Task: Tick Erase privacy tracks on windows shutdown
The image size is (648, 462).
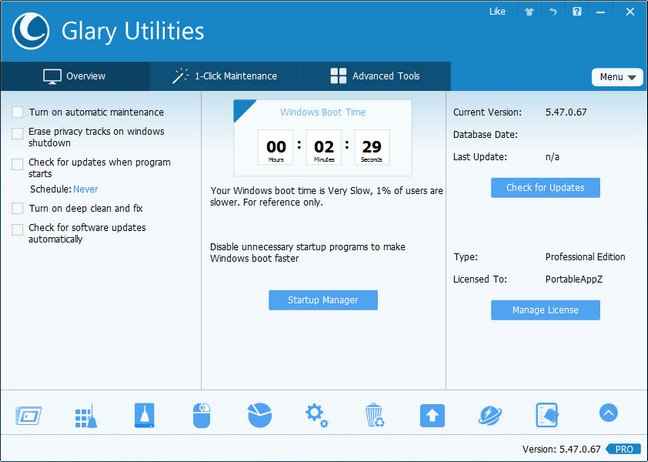Action: [x=17, y=133]
